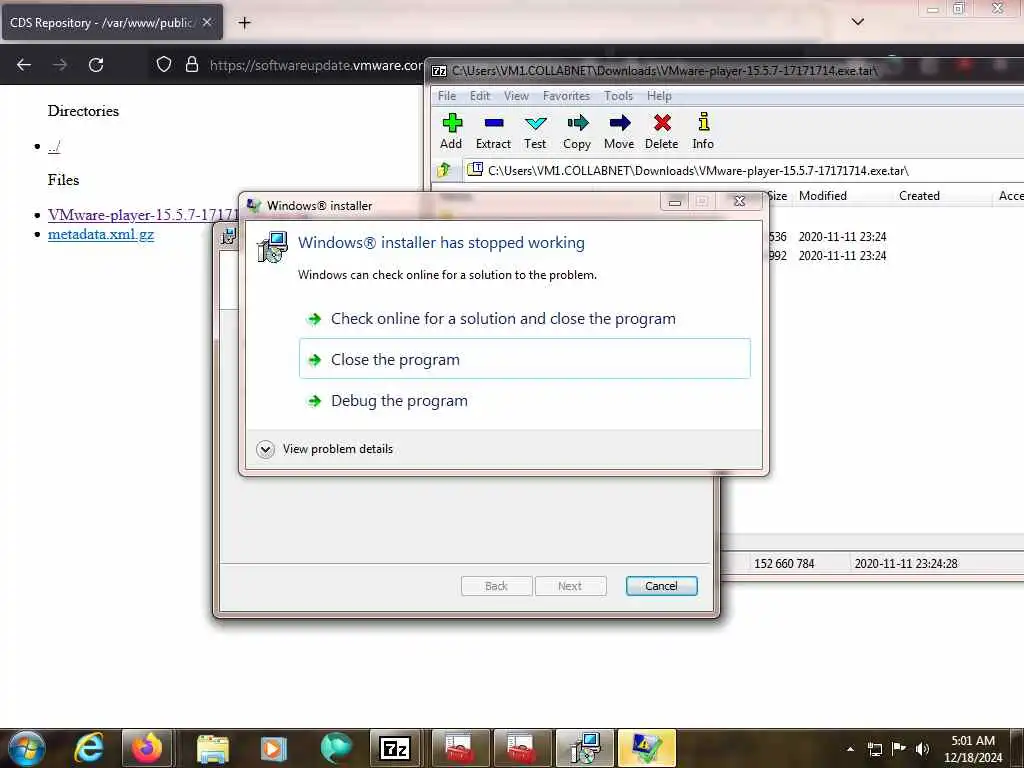This screenshot has width=1024, height=768.
Task: Open the Windows Start menu
Action: pyautogui.click(x=26, y=748)
